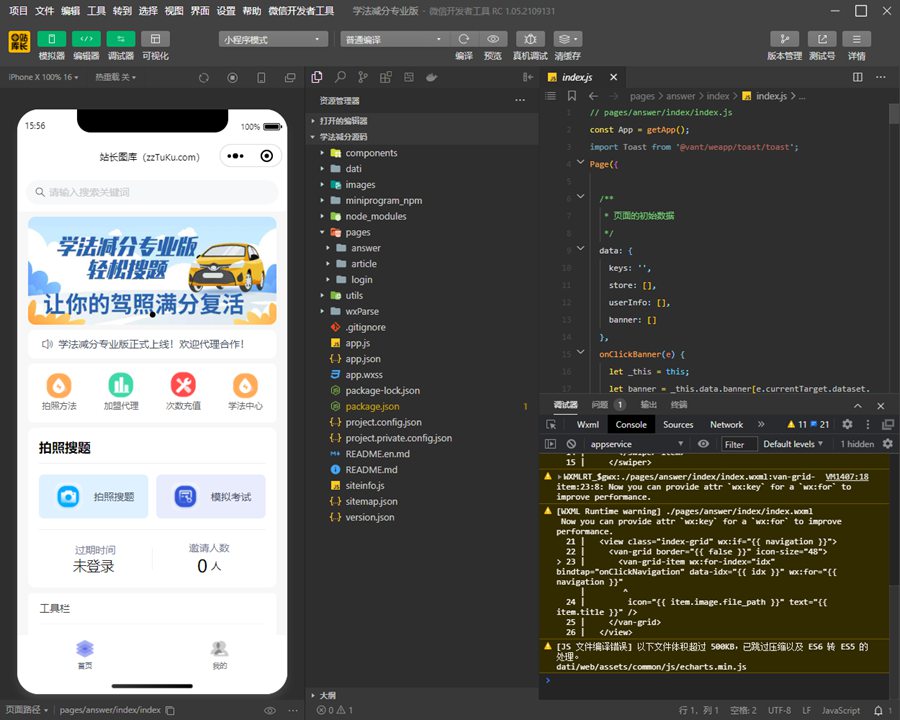This screenshot has height=720, width=900.
Task: Toggle the 调试器 debugger panel button
Action: [120, 39]
